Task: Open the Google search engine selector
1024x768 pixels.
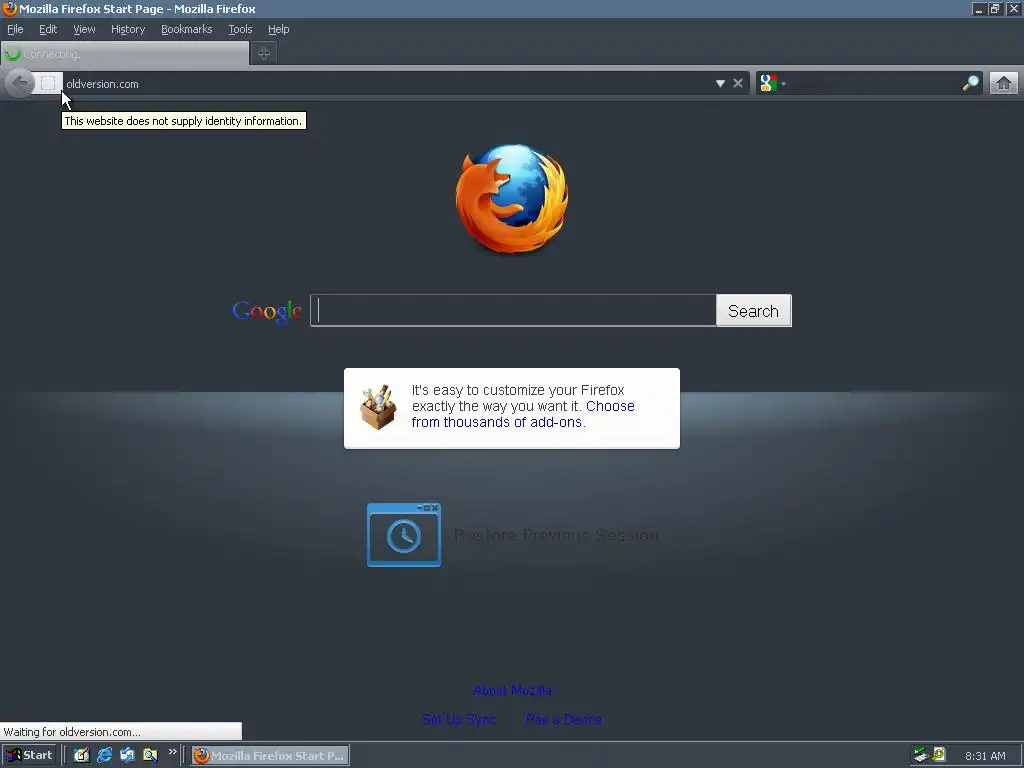Action: click(772, 83)
